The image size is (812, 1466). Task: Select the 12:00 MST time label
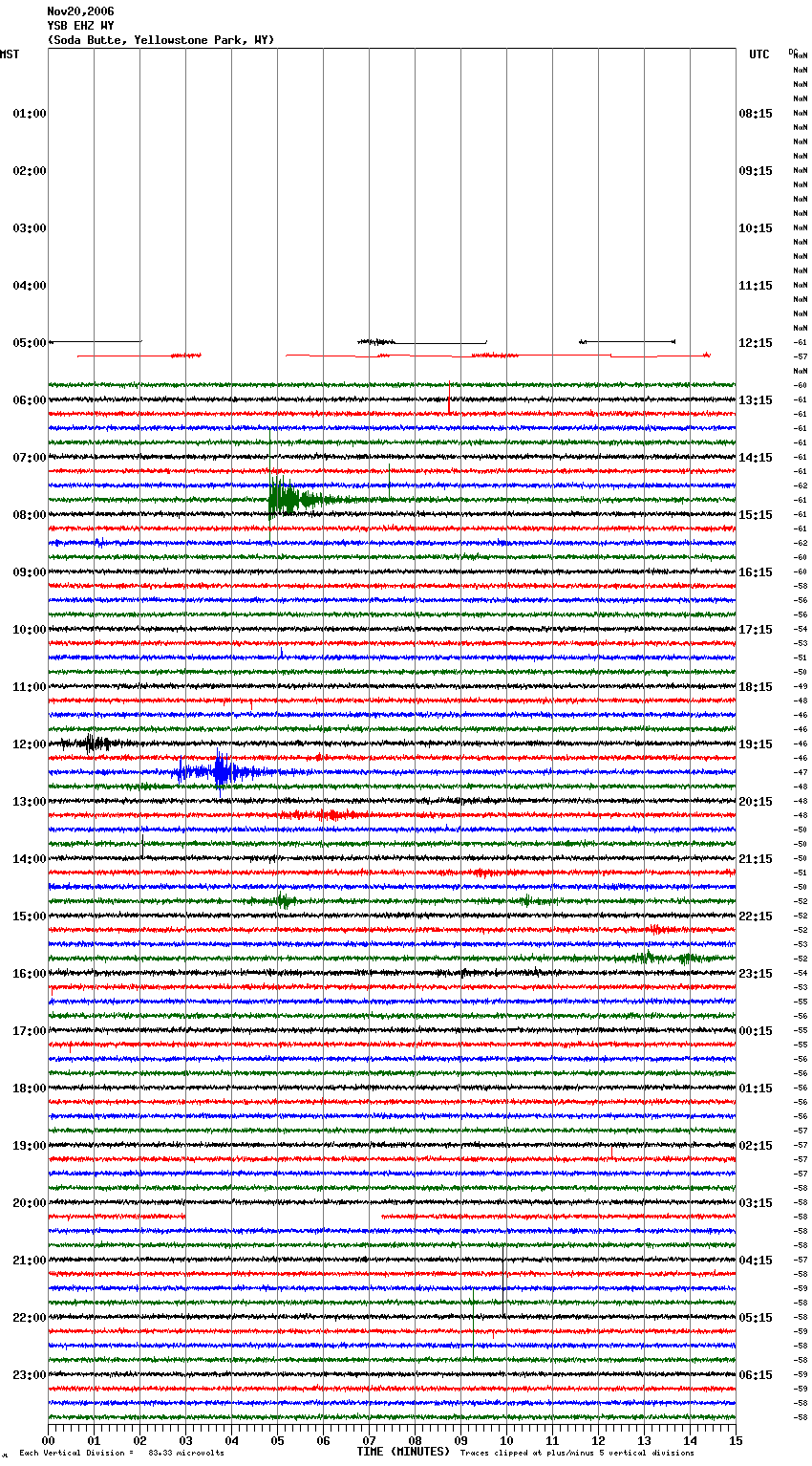coord(30,744)
